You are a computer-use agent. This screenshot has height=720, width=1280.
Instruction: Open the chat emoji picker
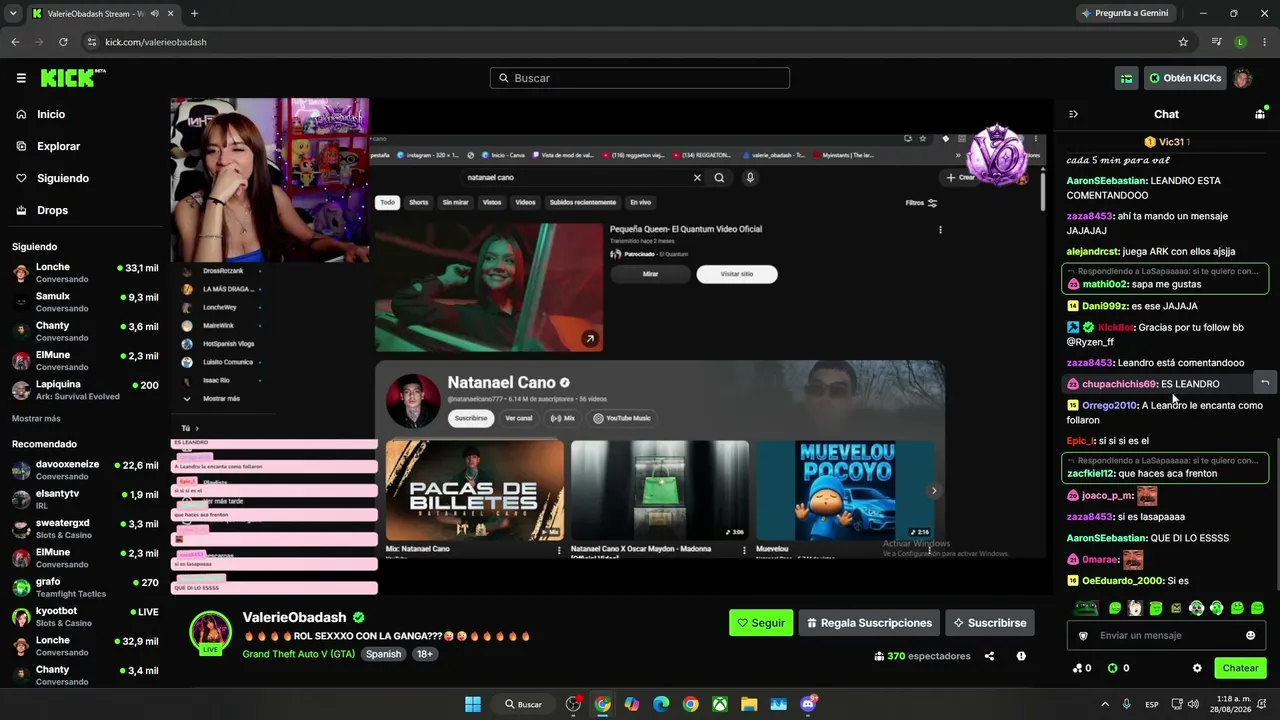click(1250, 635)
